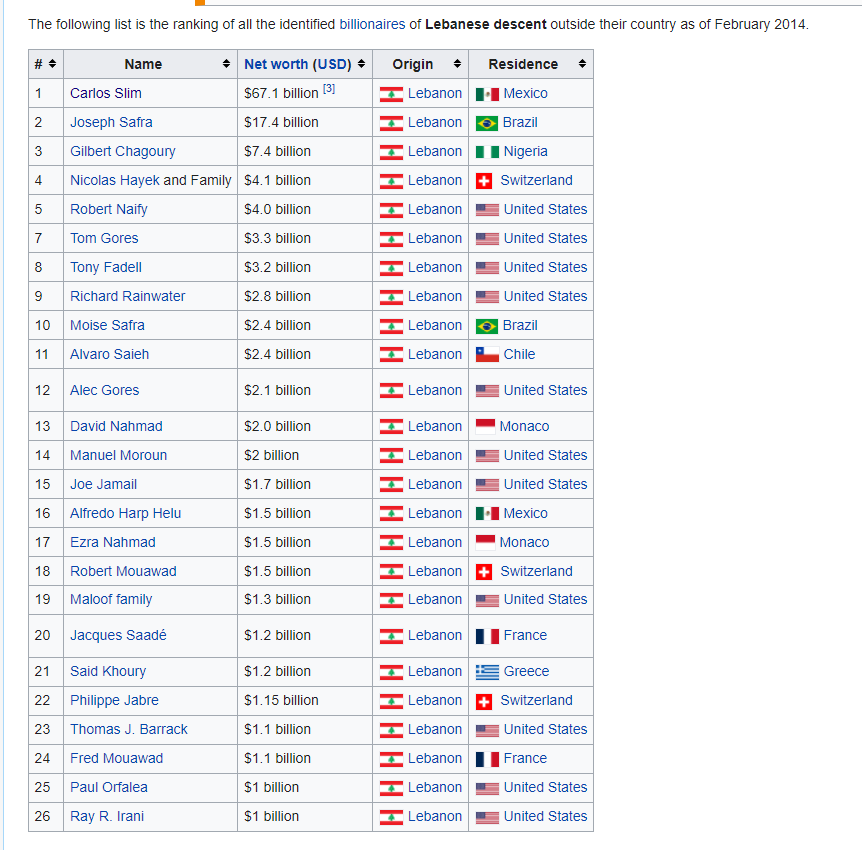Click France flag in Jacques Saadé row

487,636
